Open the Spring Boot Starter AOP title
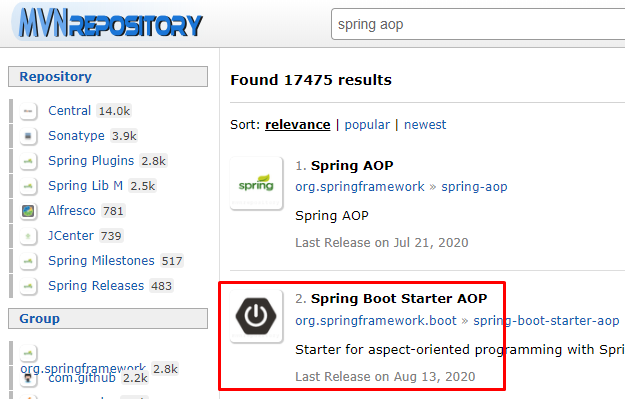This screenshot has height=399, width=625. click(x=399, y=299)
